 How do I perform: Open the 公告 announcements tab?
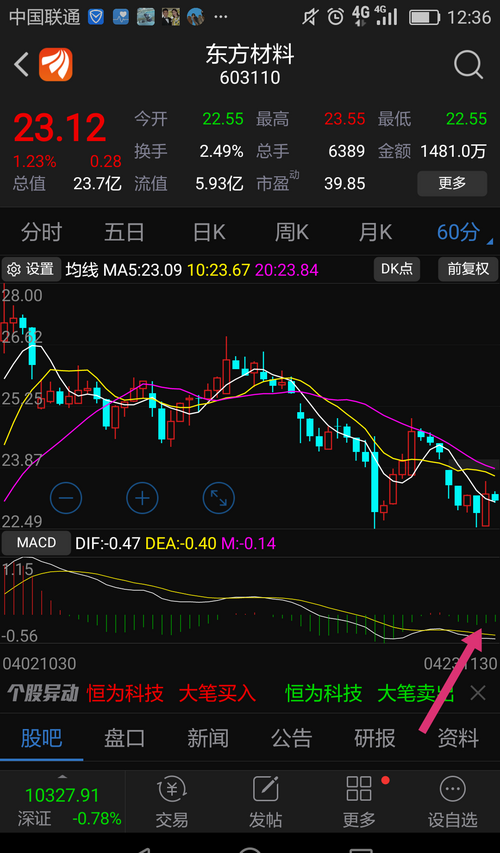point(292,739)
